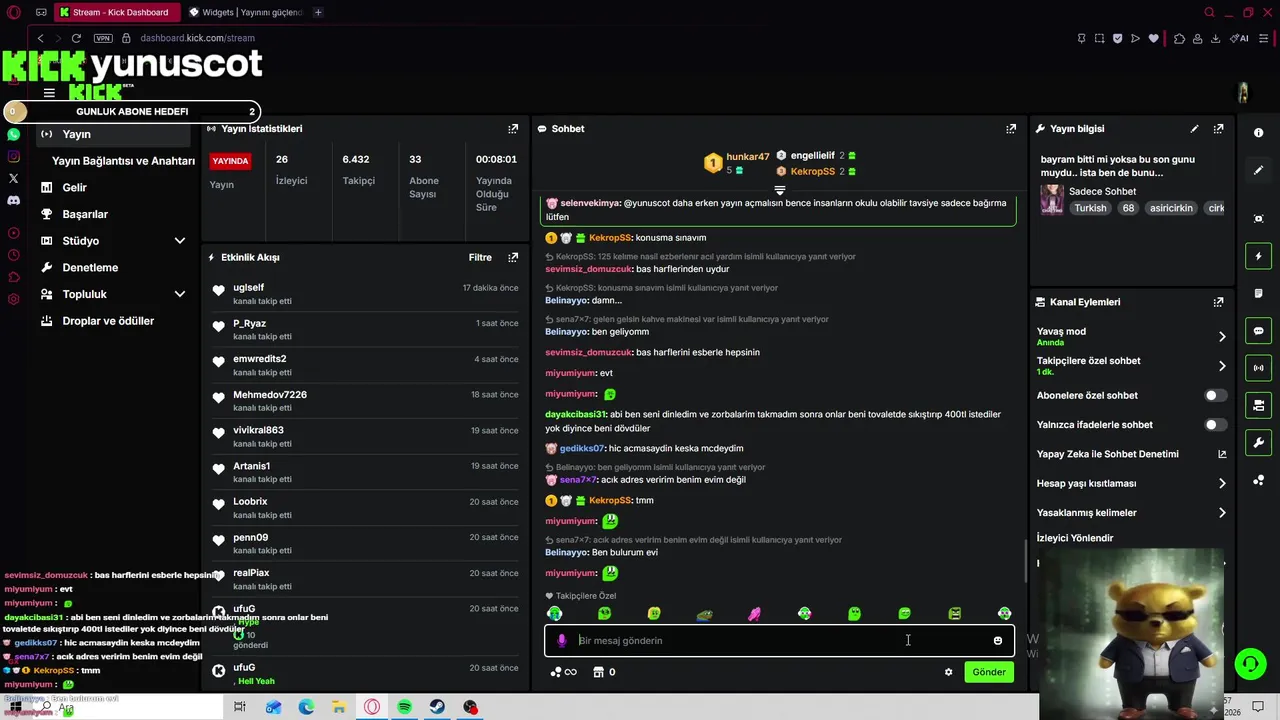Image resolution: width=1280 pixels, height=720 pixels.
Task: Open channel points infinity icon
Action: (564, 672)
